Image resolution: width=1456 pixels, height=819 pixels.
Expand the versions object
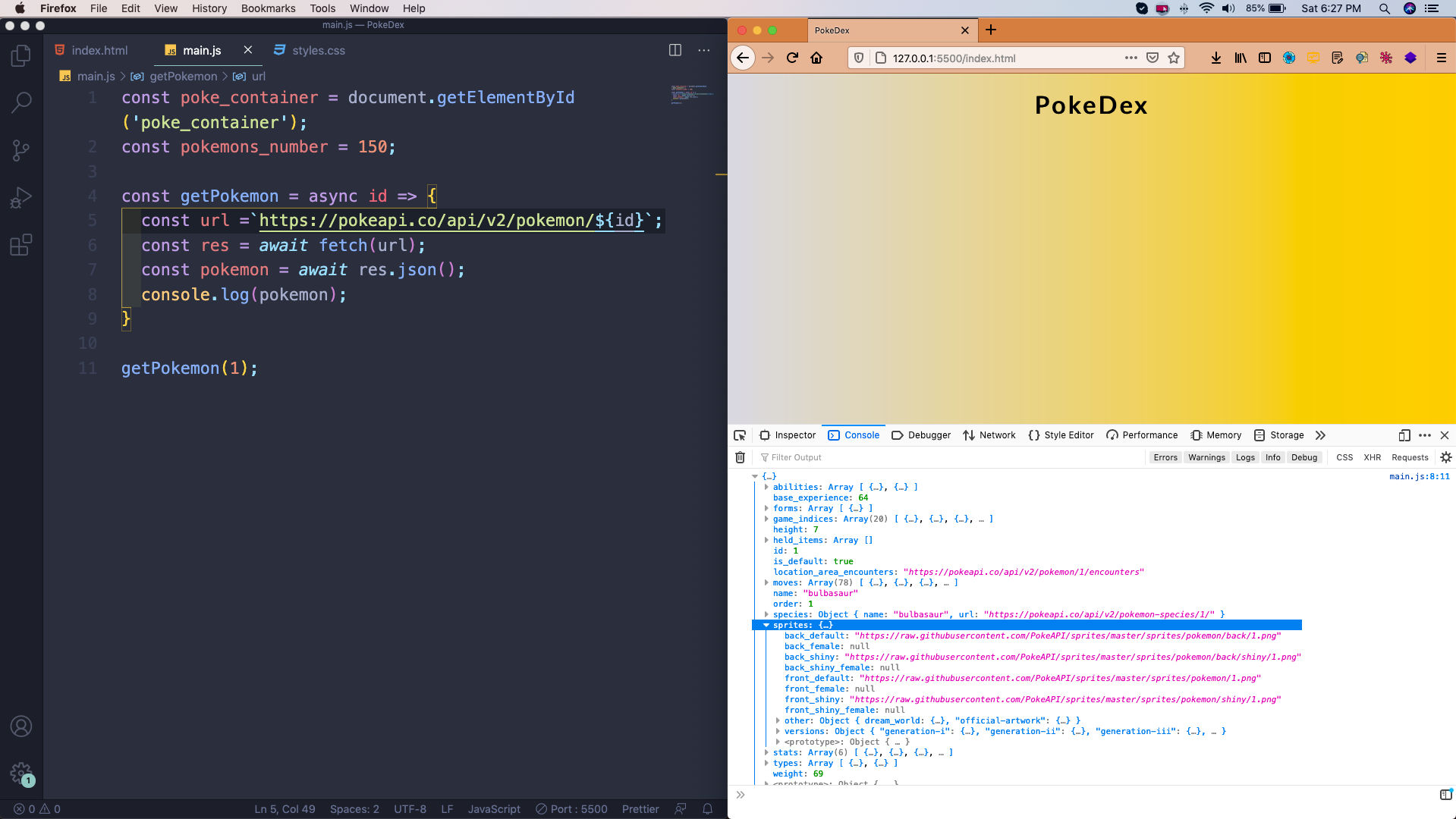point(778,731)
